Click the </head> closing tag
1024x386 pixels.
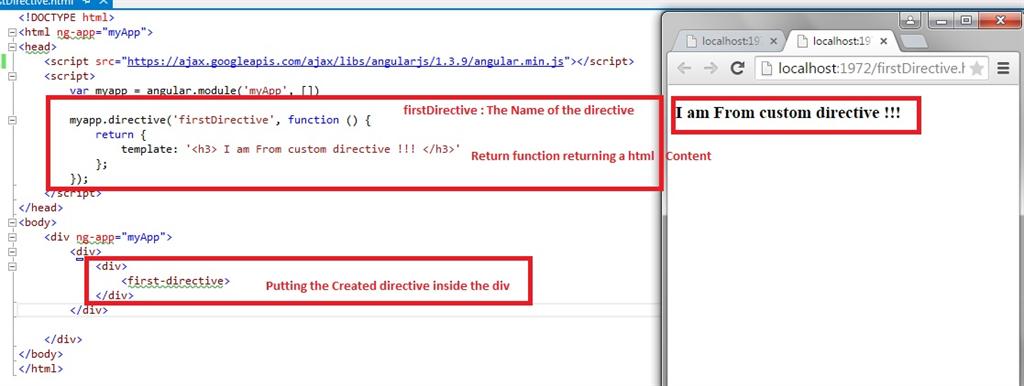pos(40,208)
